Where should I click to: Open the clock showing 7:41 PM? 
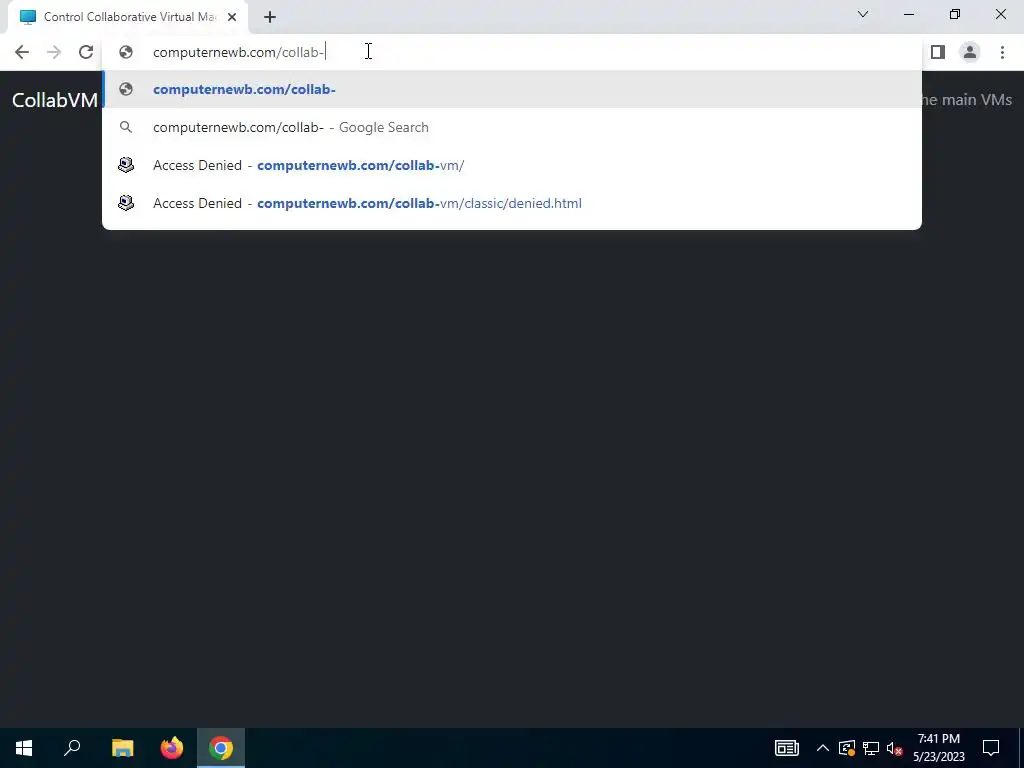pyautogui.click(x=938, y=748)
